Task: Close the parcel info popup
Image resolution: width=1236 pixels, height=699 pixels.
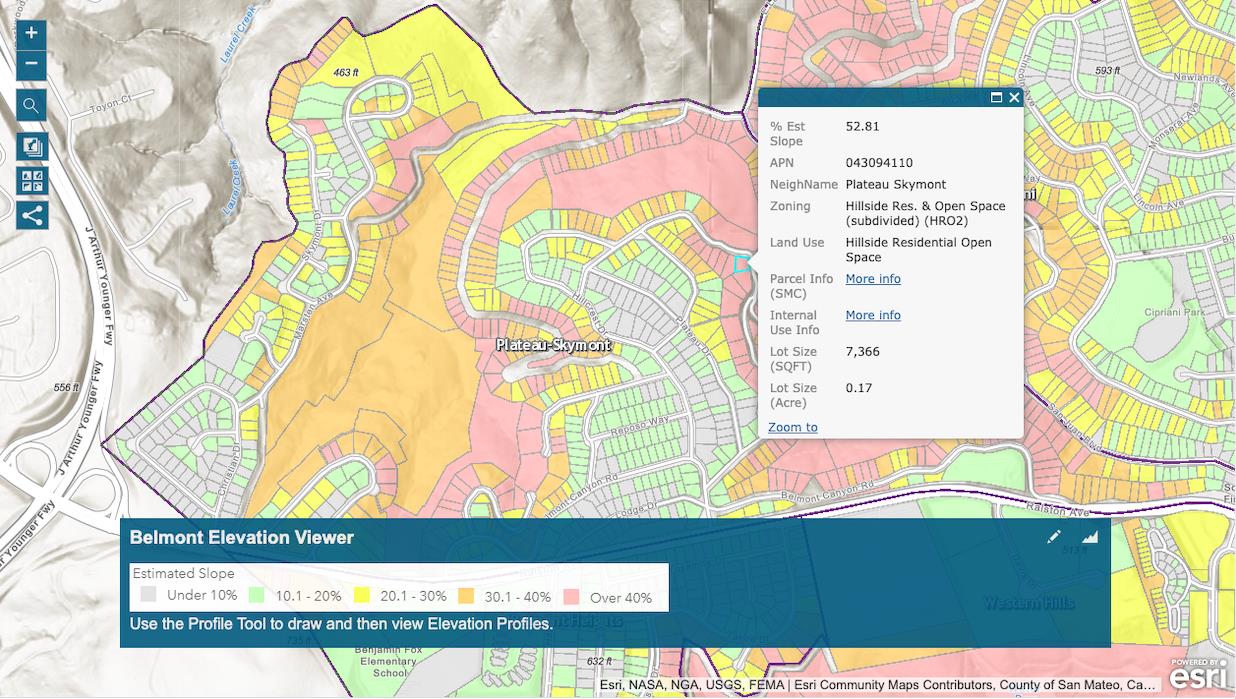Action: (x=1014, y=98)
